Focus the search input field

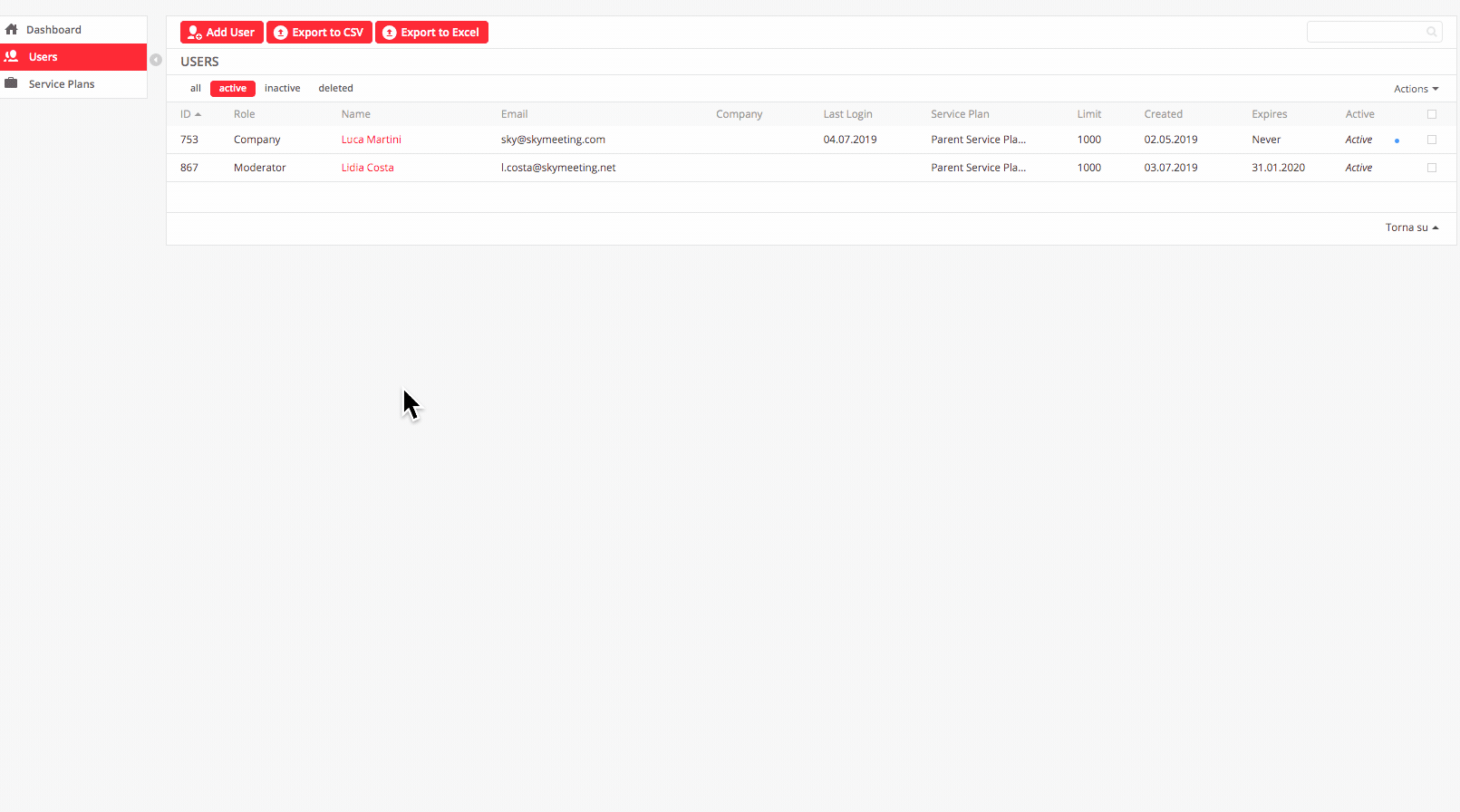1374,32
